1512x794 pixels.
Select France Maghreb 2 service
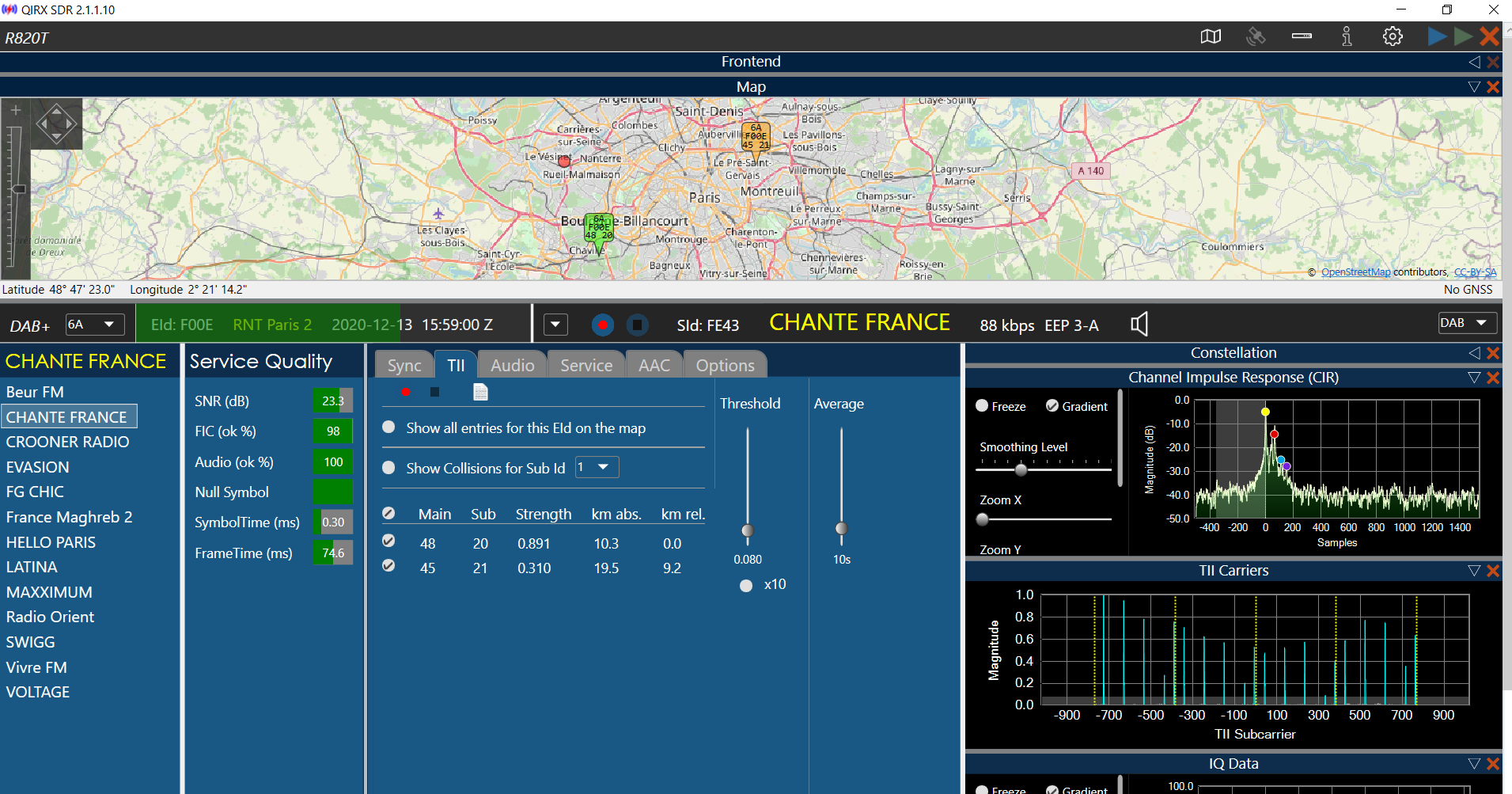[x=70, y=517]
